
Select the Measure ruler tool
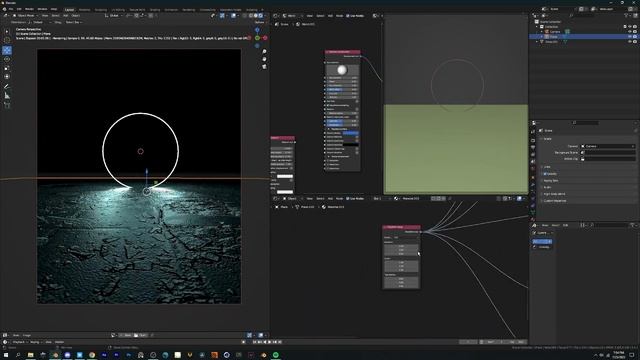click(7, 96)
